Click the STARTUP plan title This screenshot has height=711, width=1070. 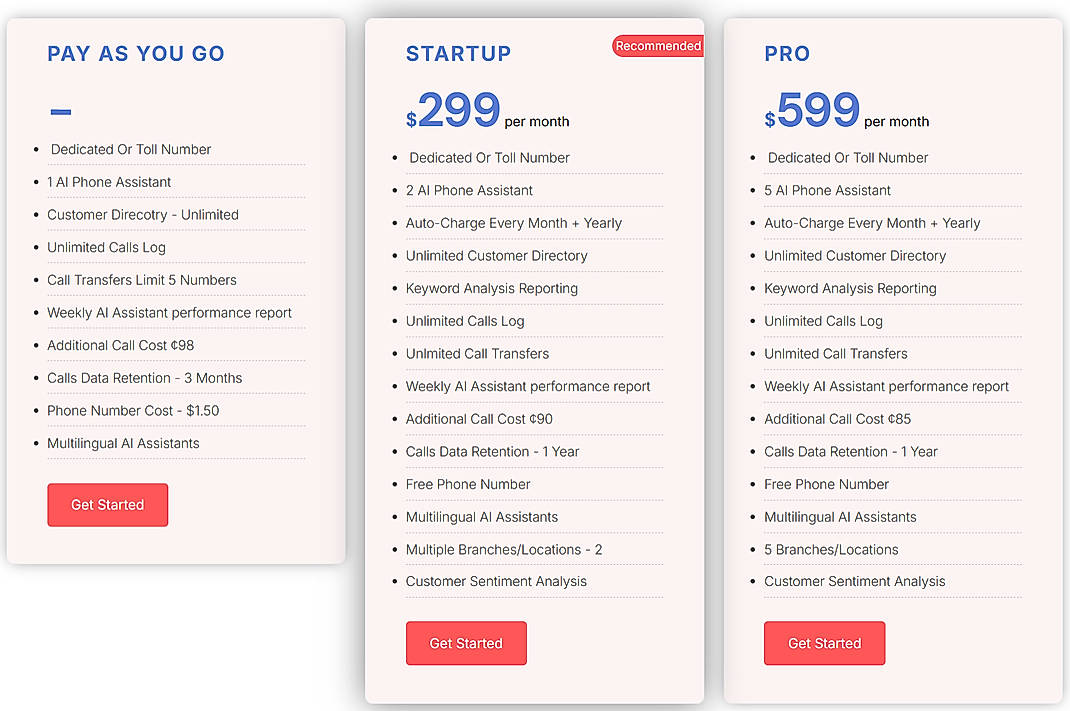pos(459,54)
